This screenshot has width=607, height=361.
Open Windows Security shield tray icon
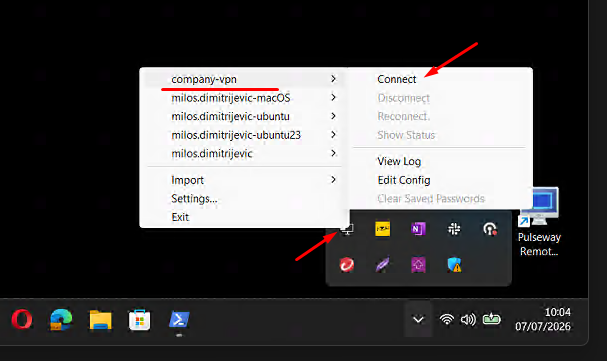click(454, 265)
